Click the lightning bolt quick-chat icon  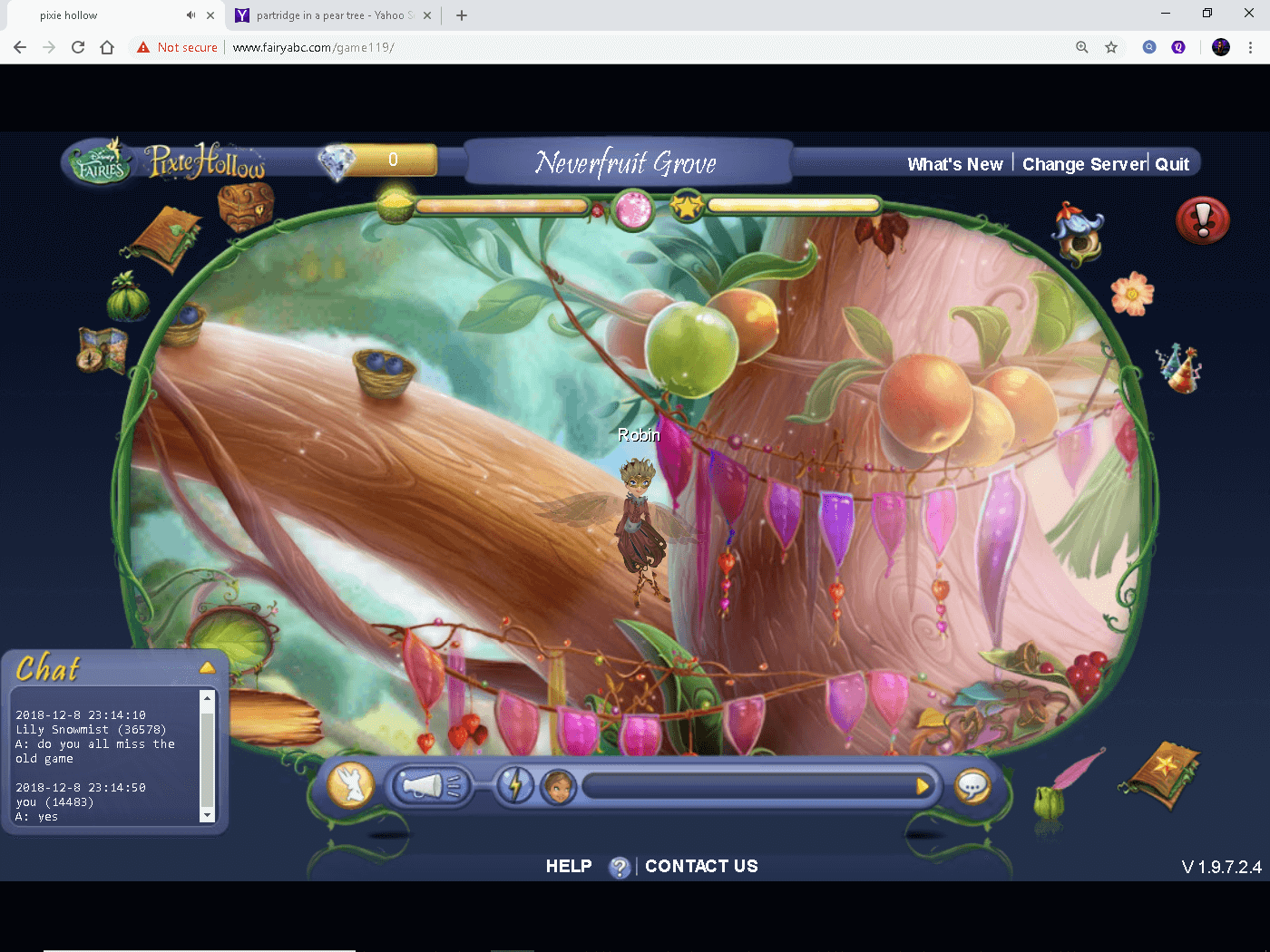point(515,785)
